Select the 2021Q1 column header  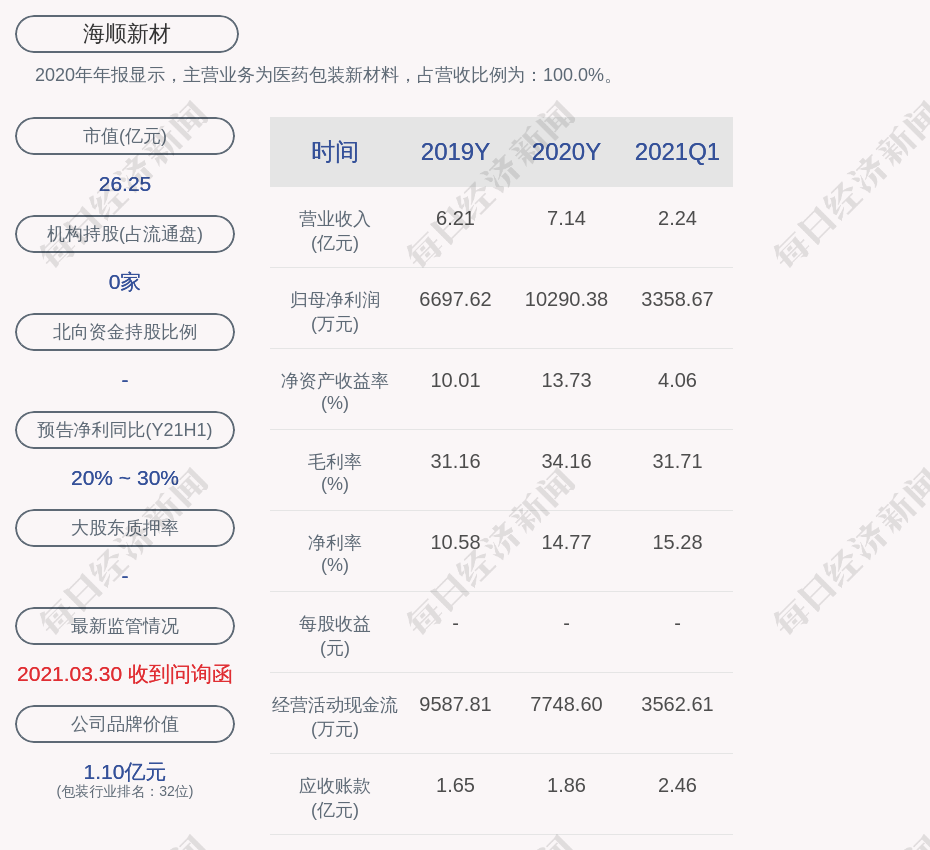pos(677,152)
